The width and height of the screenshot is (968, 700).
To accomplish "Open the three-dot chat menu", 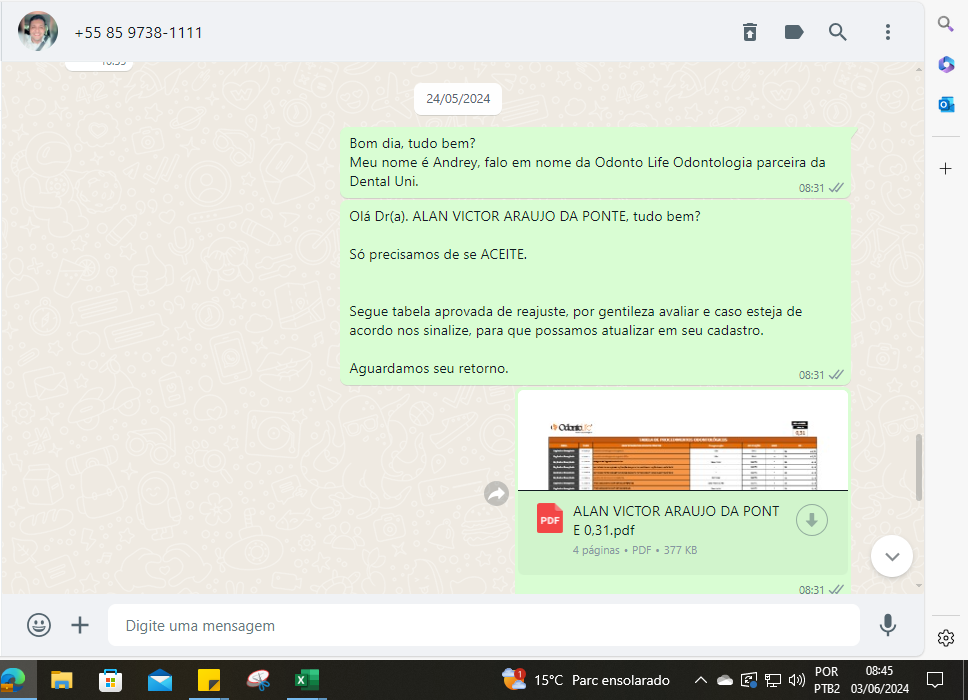I will pyautogui.click(x=887, y=32).
